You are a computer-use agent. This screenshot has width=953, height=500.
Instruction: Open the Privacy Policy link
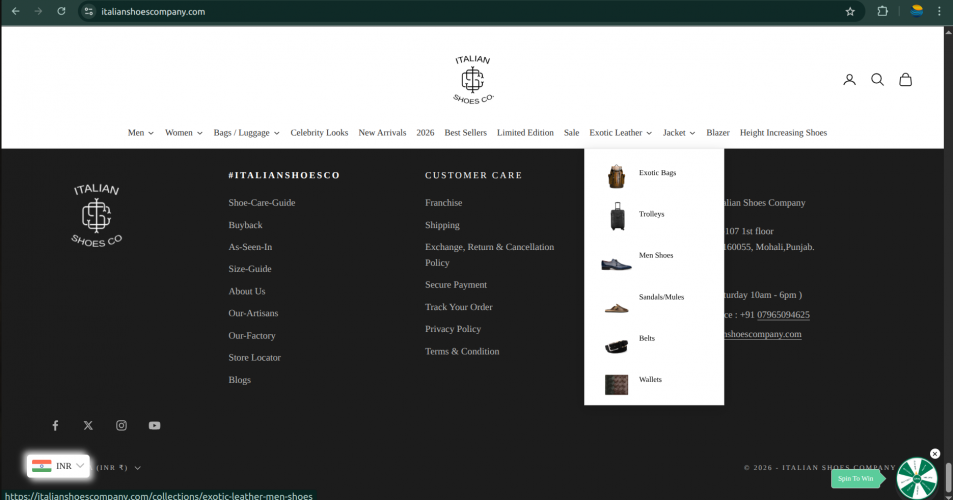tap(453, 329)
